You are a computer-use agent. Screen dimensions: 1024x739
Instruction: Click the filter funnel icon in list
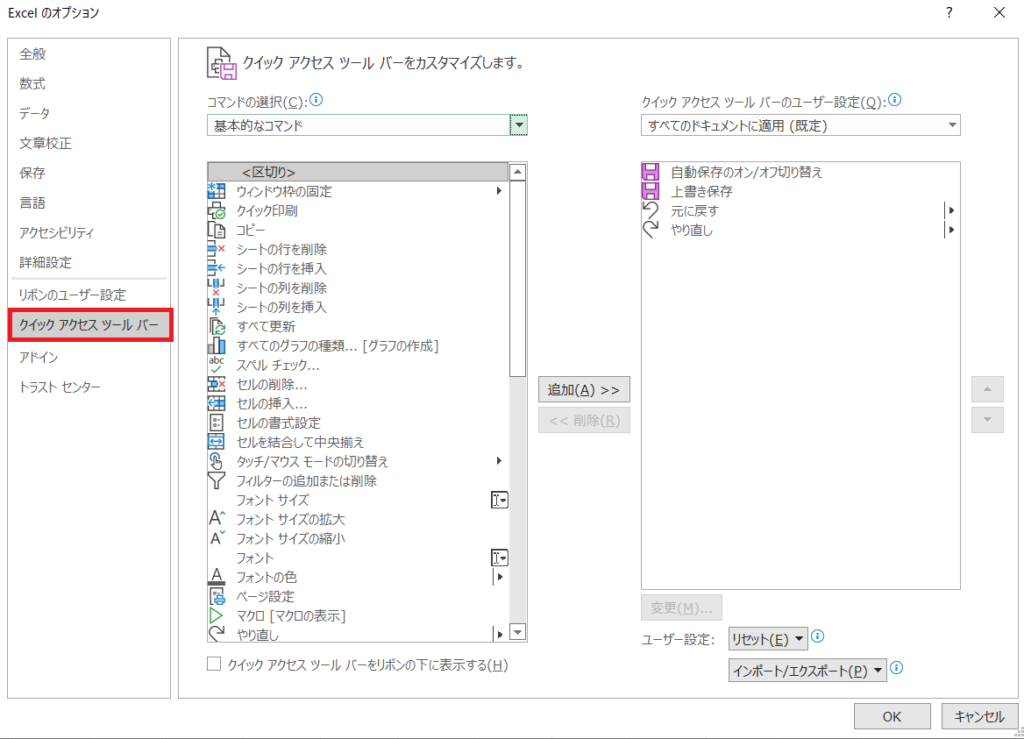point(216,481)
